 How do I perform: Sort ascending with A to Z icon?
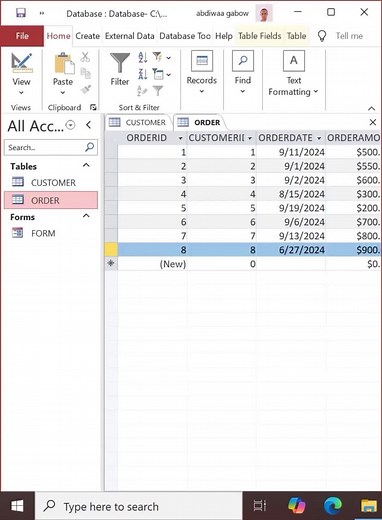tap(143, 57)
